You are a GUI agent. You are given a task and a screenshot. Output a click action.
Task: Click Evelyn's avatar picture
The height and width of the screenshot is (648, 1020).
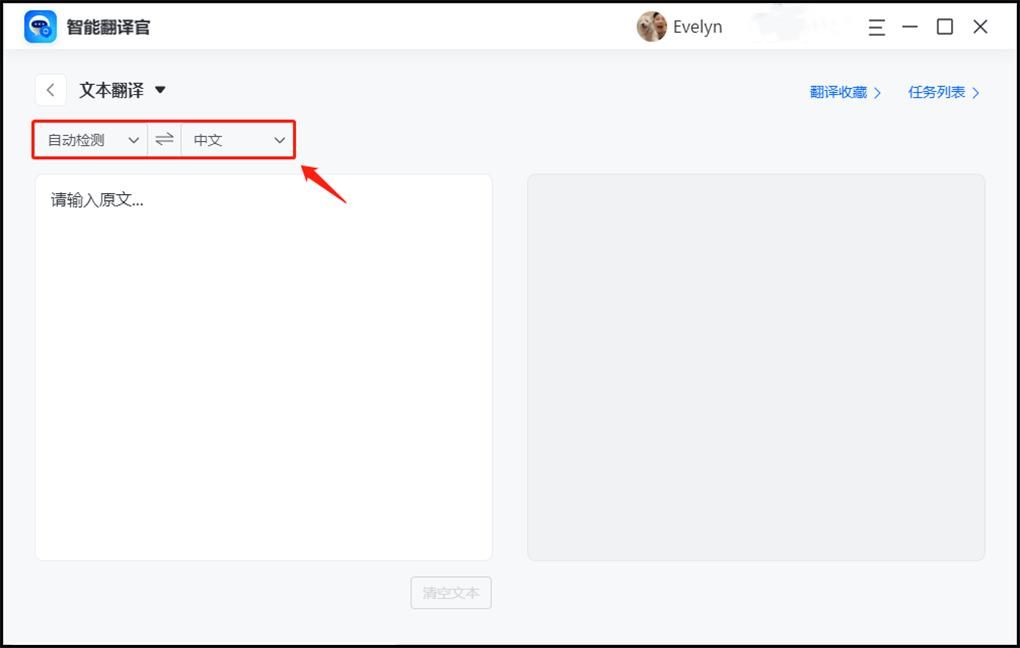click(x=651, y=27)
